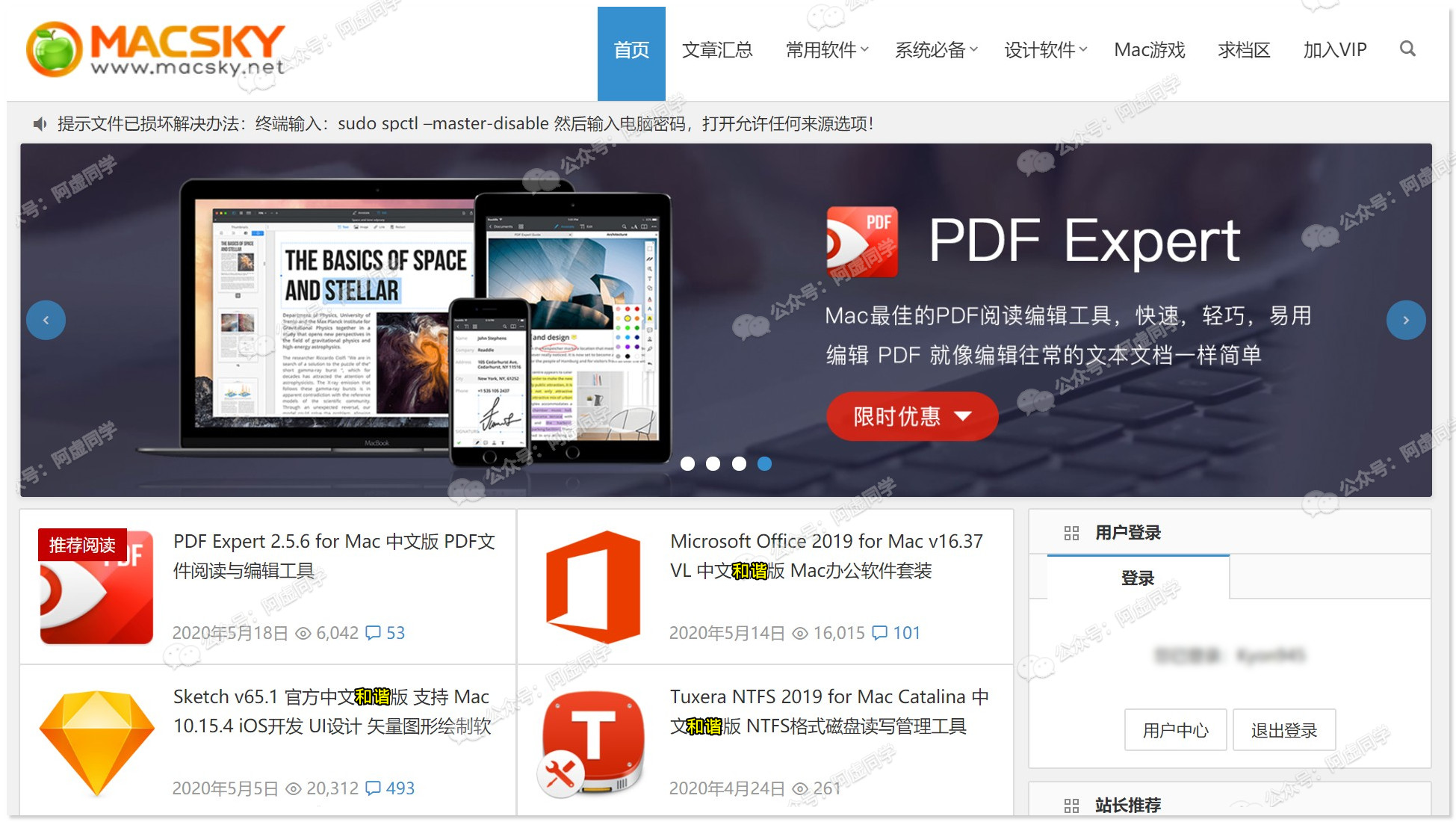Click the red 限时优惠 button
This screenshot has height=822, width=1456.
(x=911, y=416)
